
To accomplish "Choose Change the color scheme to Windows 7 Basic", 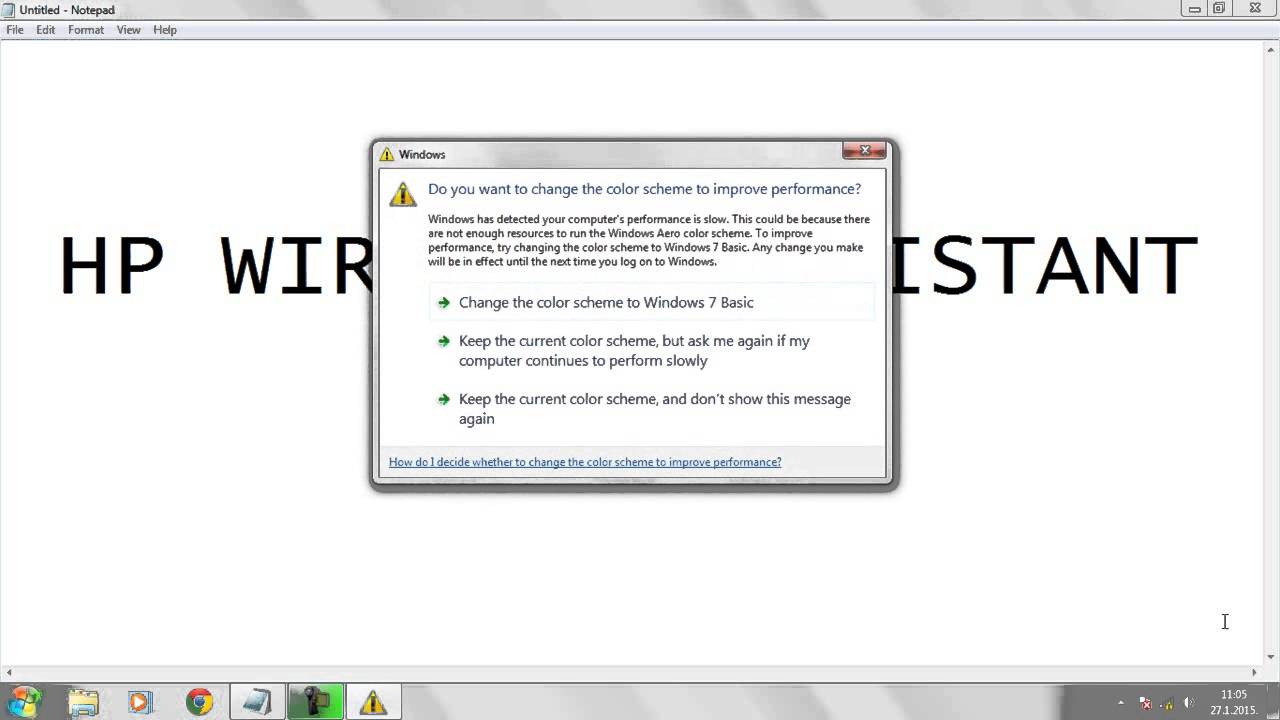I will [x=652, y=302].
